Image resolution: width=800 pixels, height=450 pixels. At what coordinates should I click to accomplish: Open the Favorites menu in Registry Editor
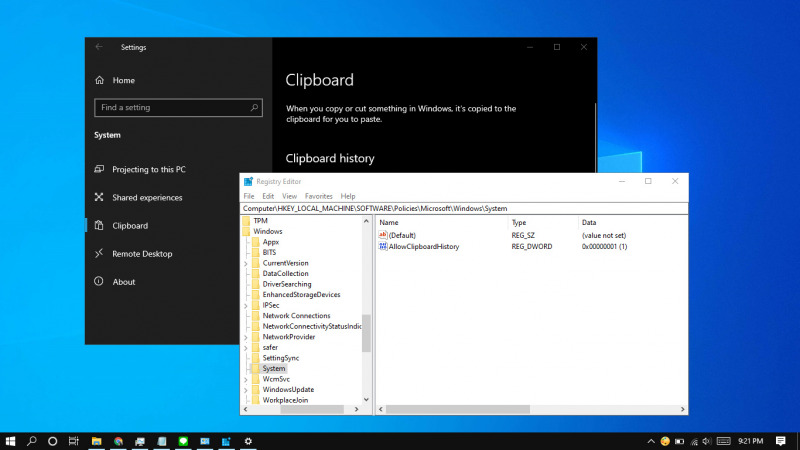(318, 196)
